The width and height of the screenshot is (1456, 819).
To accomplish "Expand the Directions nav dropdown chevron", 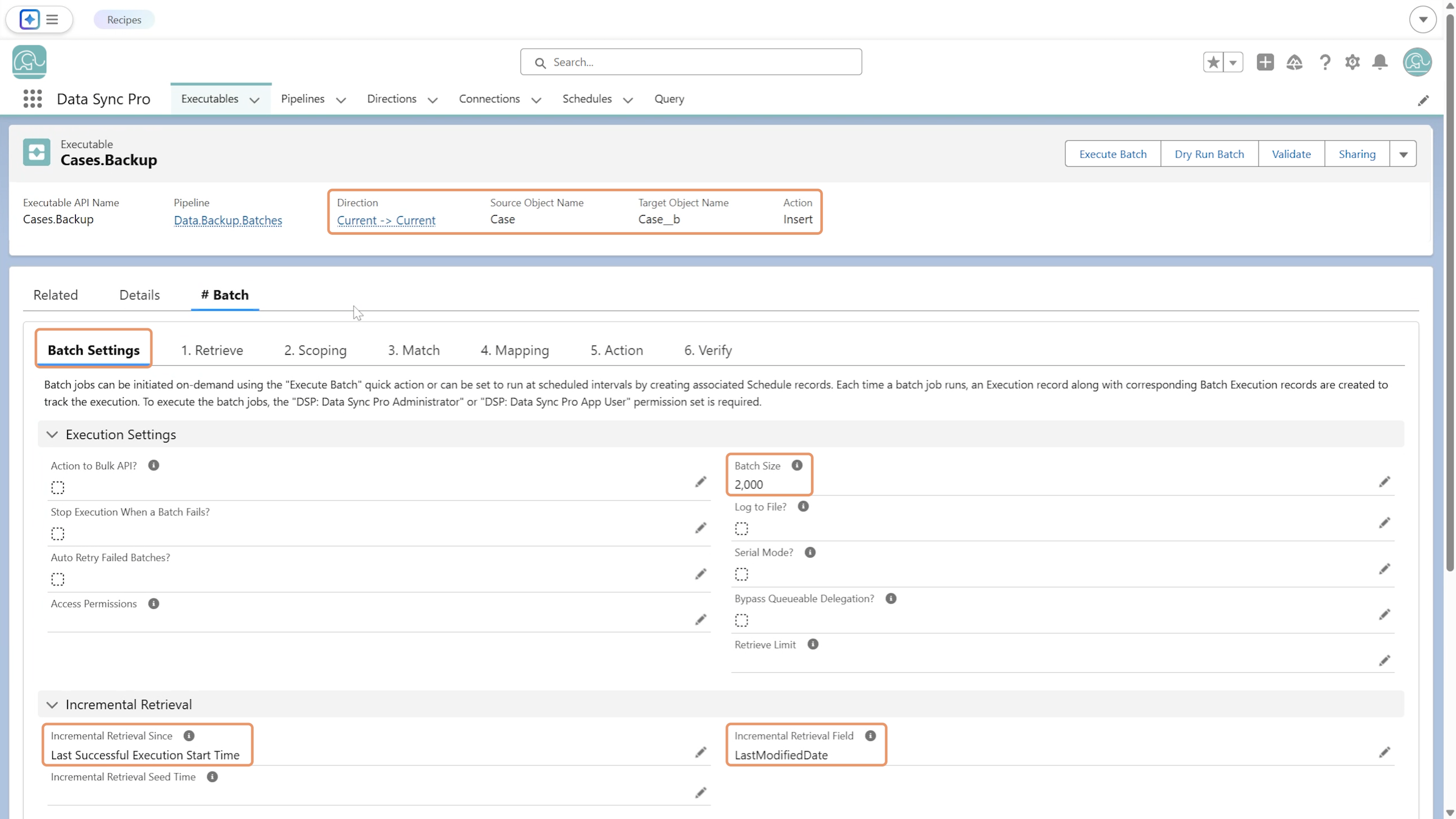I will click(x=432, y=100).
